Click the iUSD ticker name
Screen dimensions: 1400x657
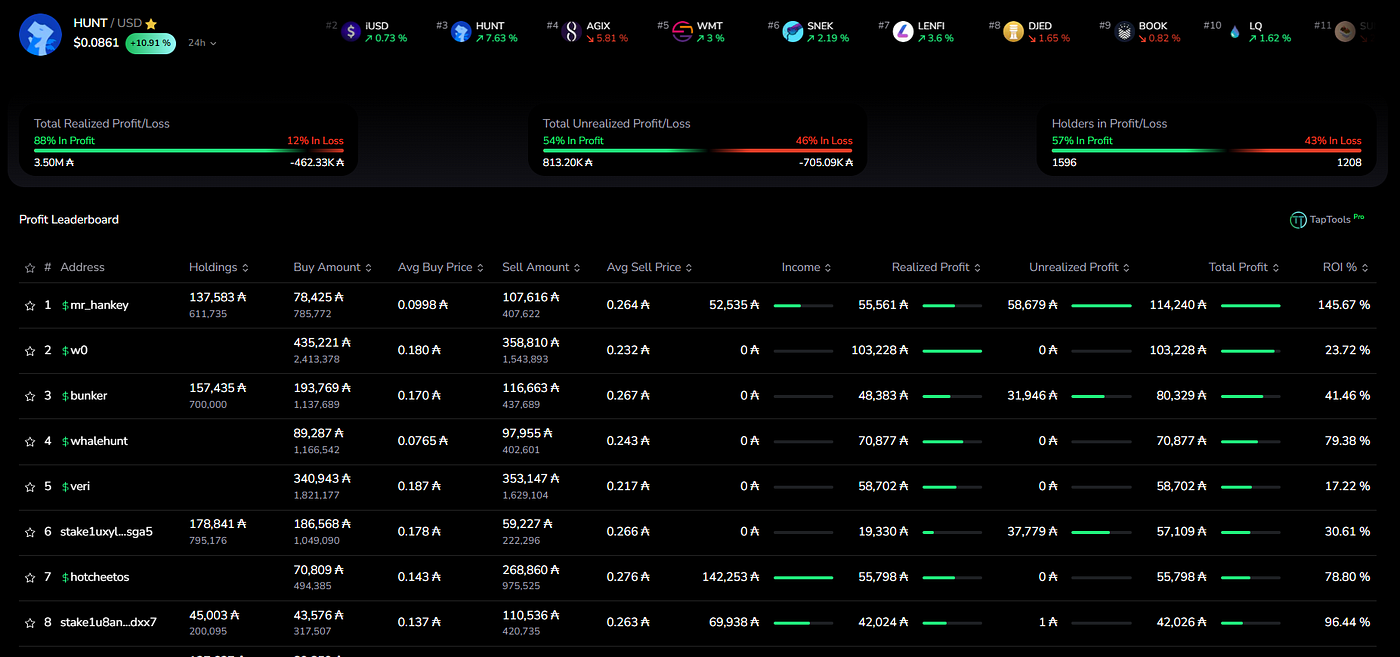pyautogui.click(x=377, y=26)
